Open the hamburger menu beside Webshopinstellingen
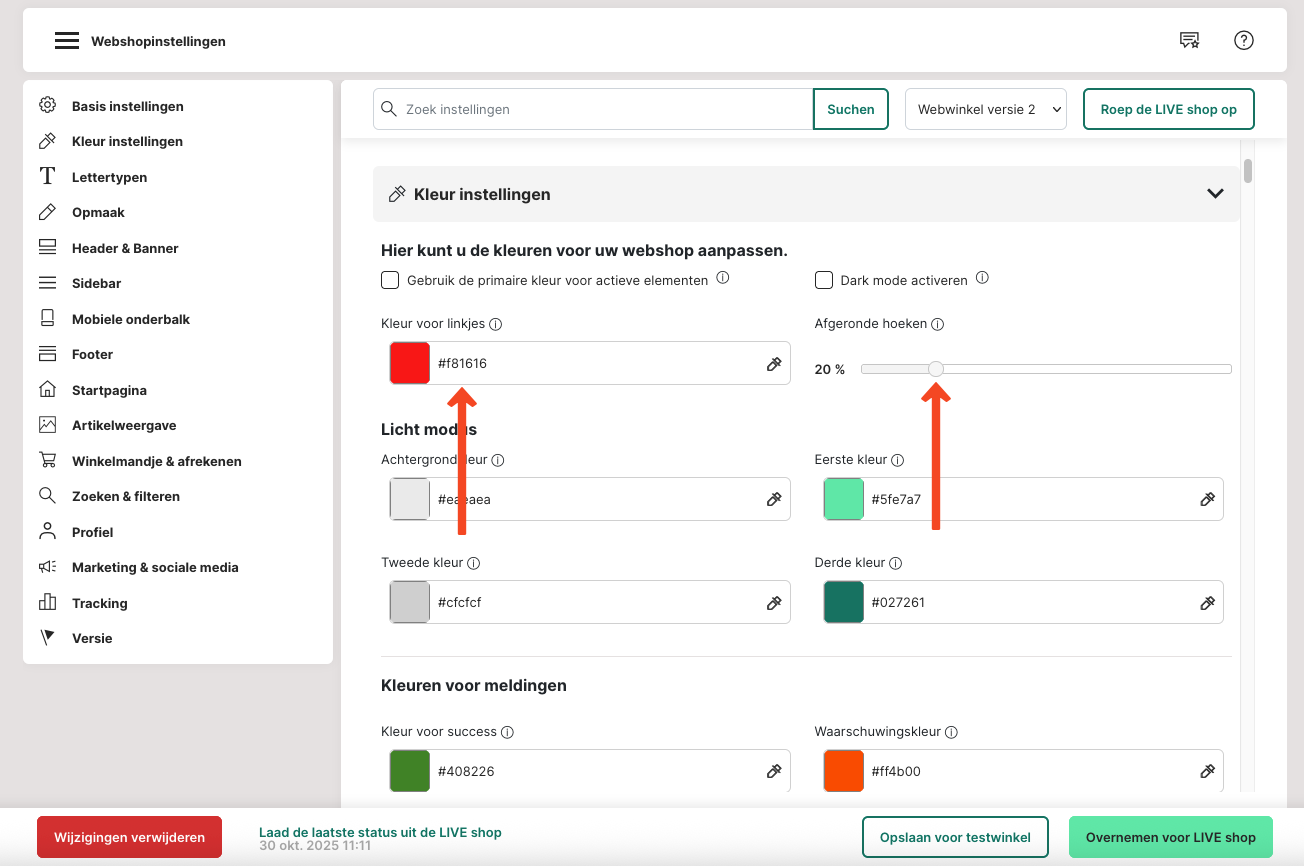The height and width of the screenshot is (866, 1304). 67,41
